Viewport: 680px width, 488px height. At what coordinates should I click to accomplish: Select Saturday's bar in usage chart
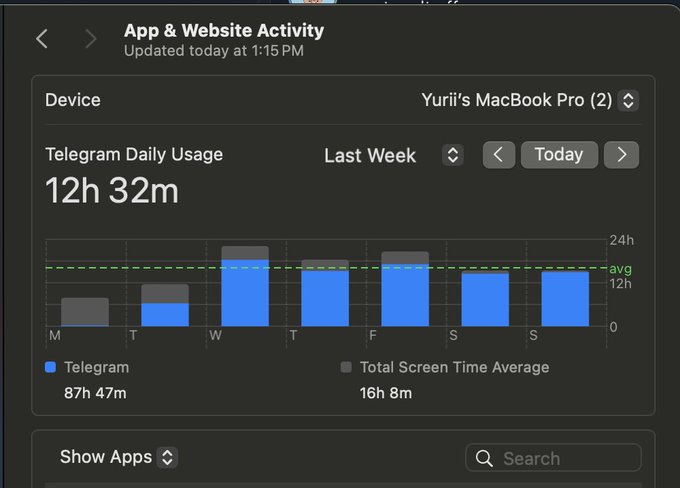485,299
